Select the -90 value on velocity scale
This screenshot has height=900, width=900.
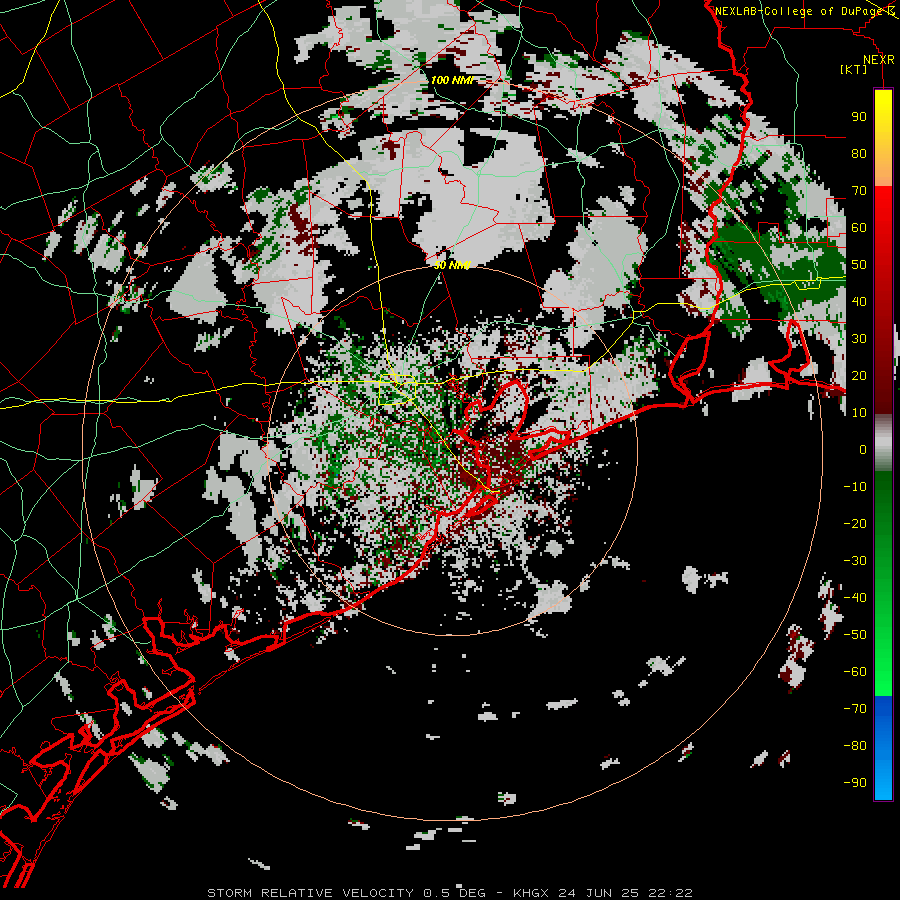pos(855,783)
